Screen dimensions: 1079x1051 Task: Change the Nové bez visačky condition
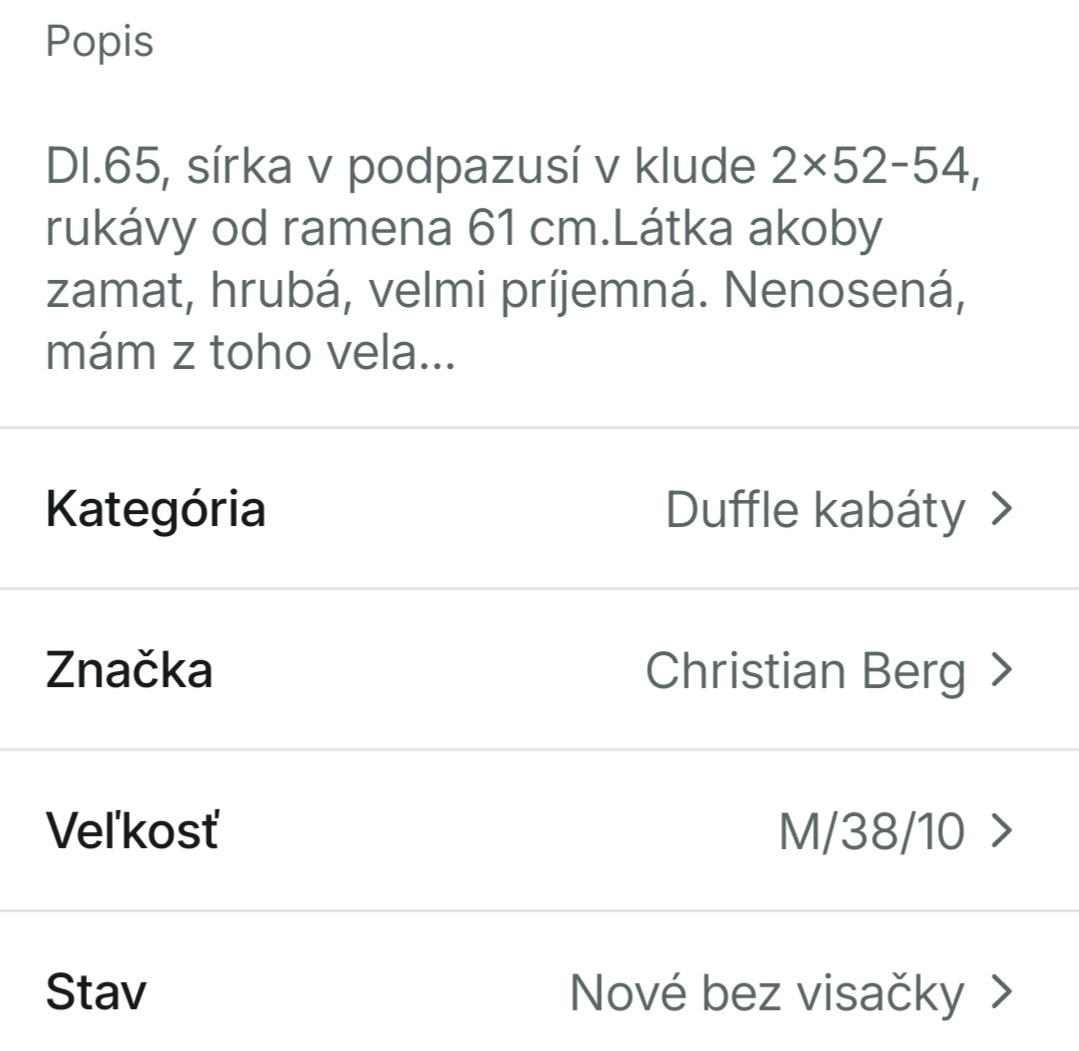point(767,993)
